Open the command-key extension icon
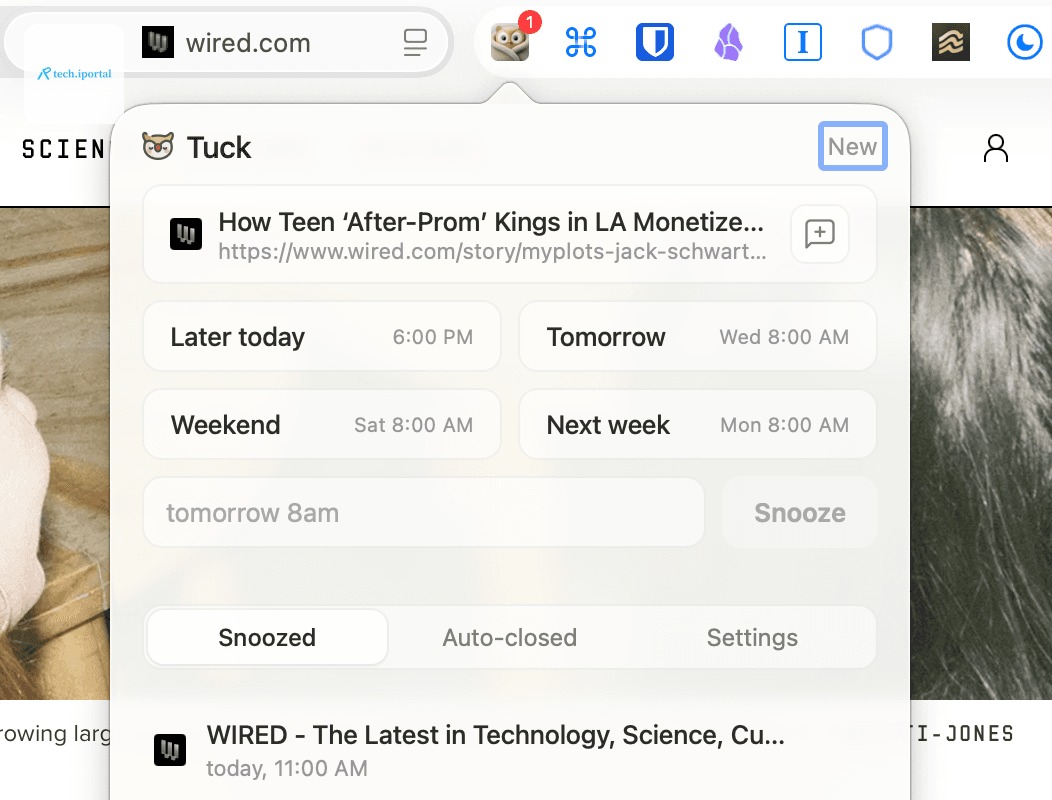 pos(580,42)
